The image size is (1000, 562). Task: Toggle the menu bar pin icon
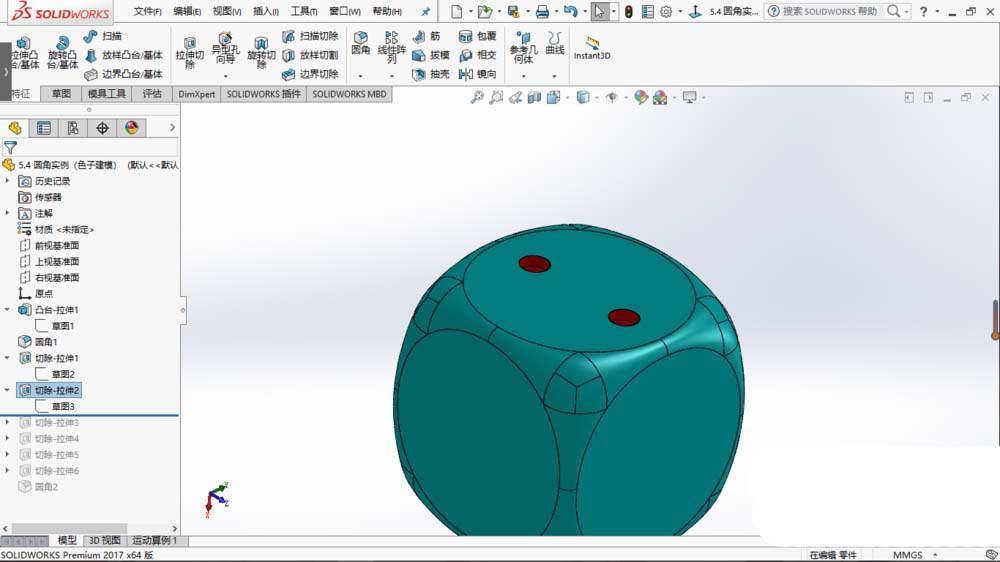click(426, 11)
